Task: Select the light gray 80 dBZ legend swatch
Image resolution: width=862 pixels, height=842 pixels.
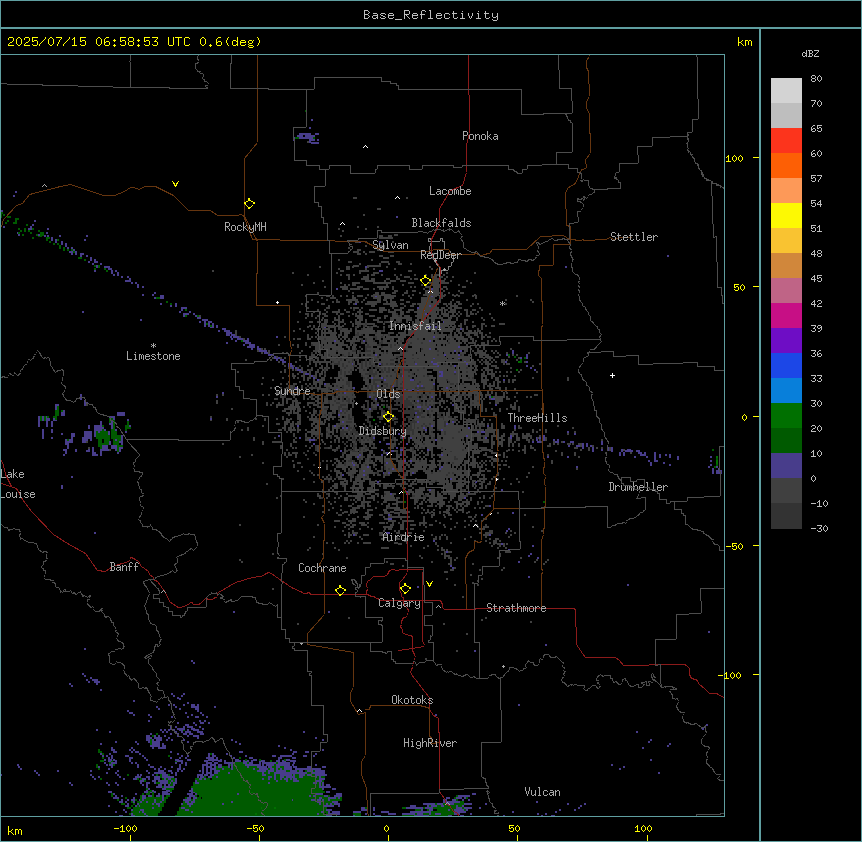Action: tap(786, 90)
